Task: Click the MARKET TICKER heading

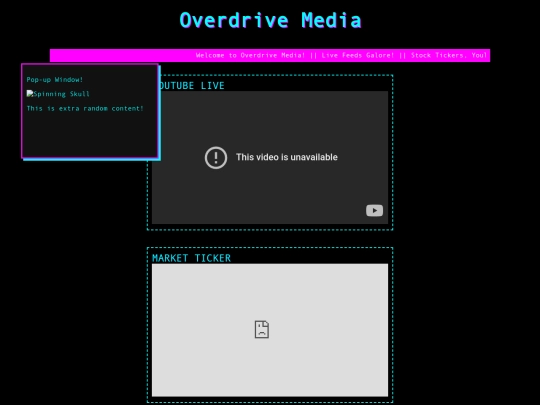Action: [x=191, y=258]
